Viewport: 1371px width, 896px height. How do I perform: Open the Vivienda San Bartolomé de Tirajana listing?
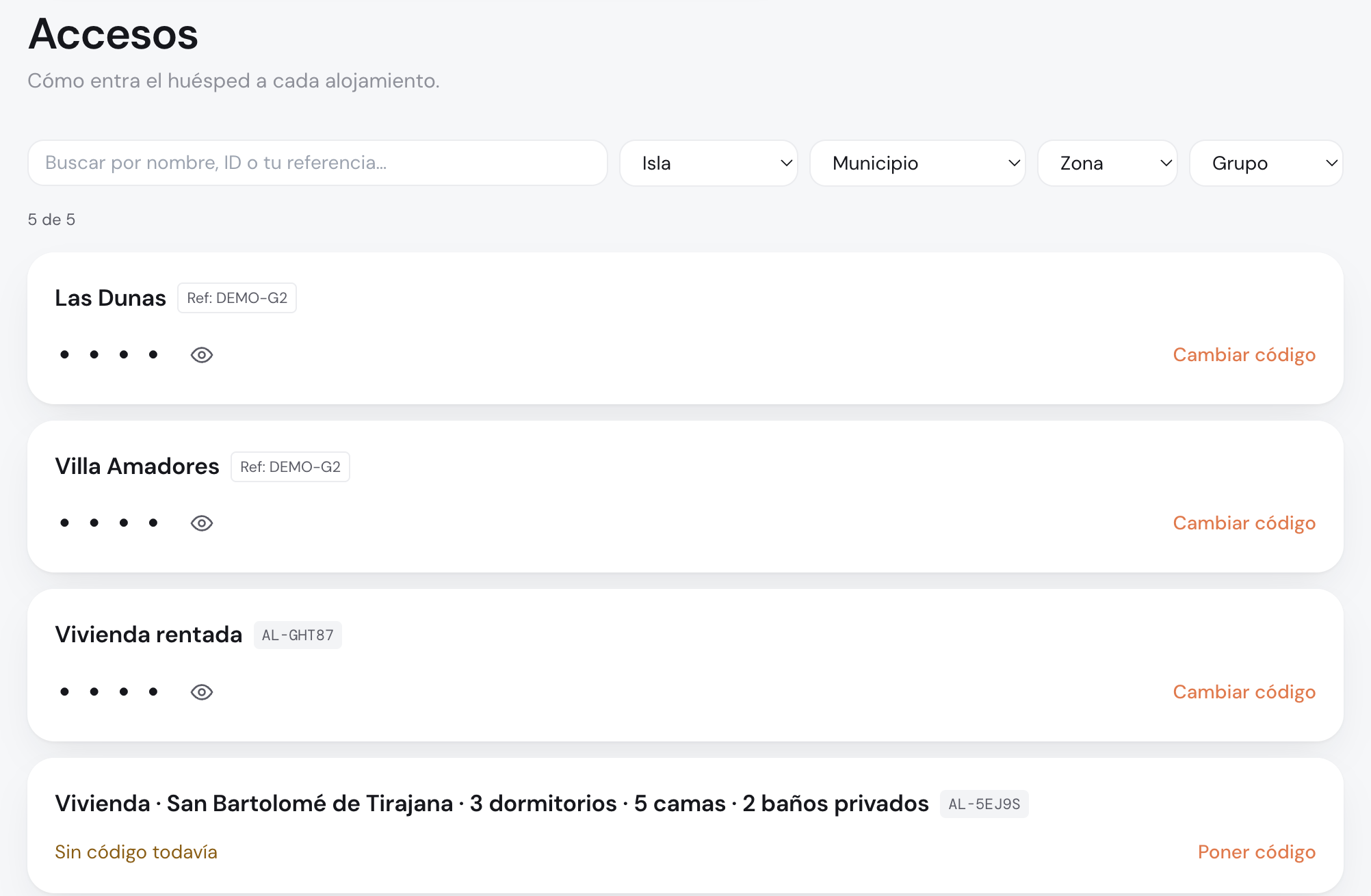(492, 804)
